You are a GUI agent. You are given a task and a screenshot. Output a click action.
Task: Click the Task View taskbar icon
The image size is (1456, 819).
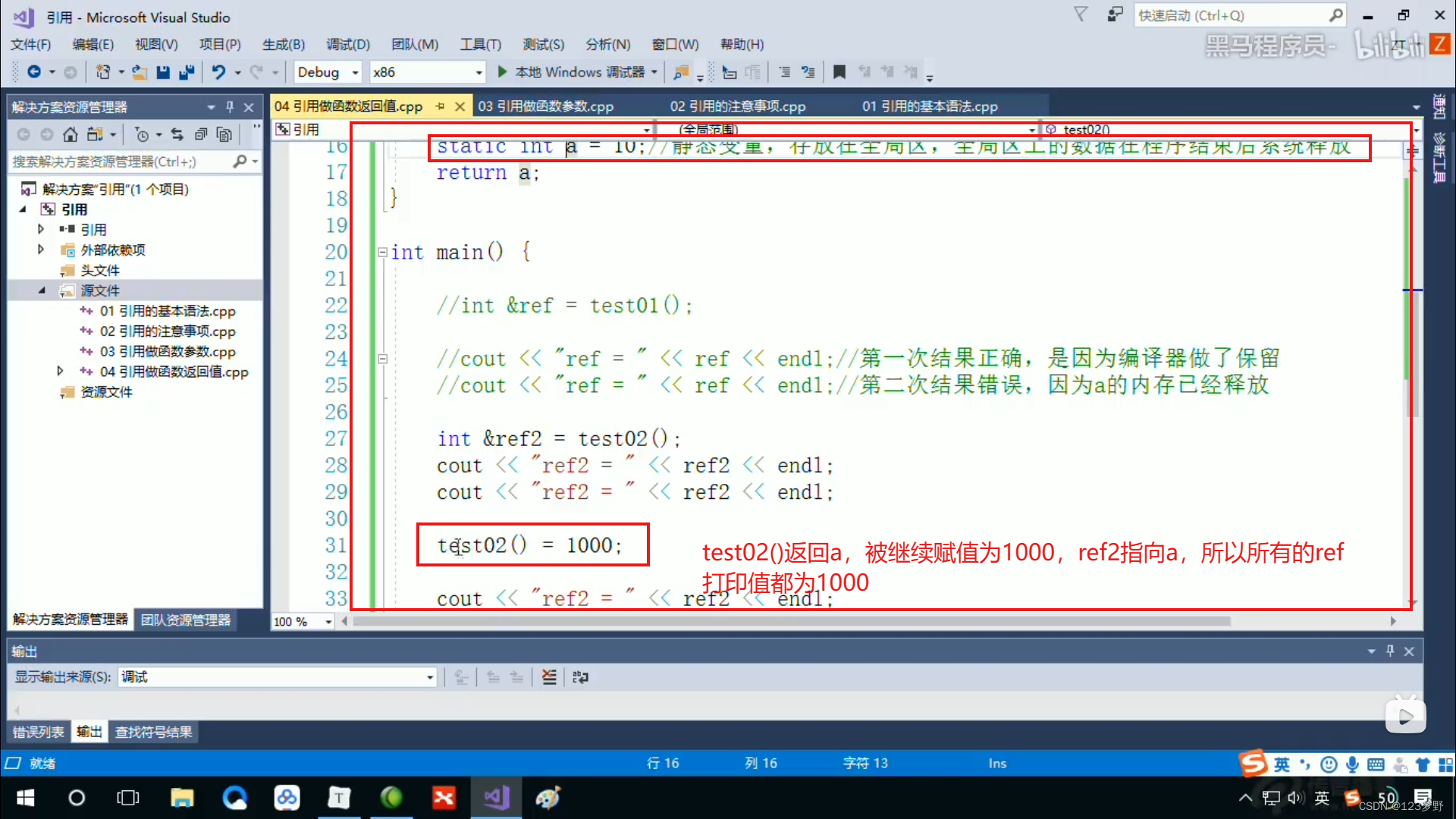pyautogui.click(x=128, y=798)
